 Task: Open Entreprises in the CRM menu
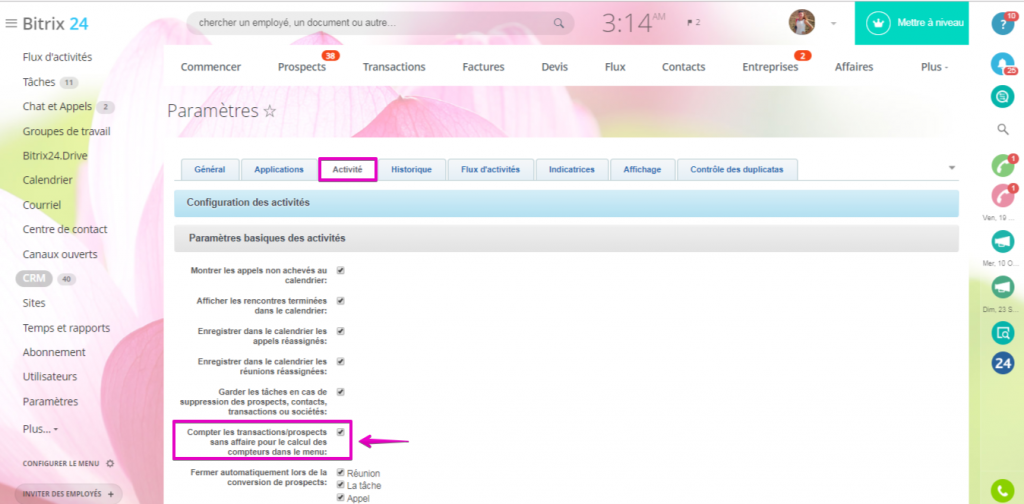pyautogui.click(x=770, y=67)
